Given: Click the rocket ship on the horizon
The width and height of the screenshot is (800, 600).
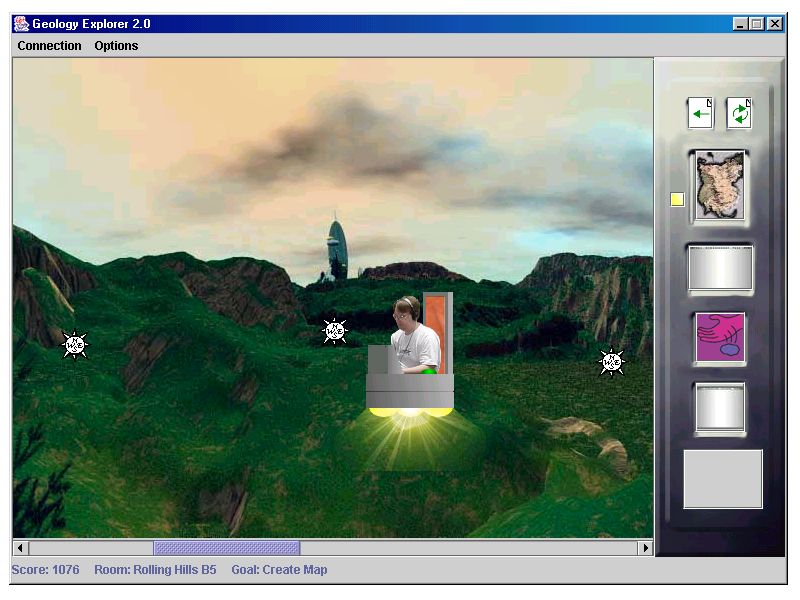Looking at the screenshot, I should click(338, 250).
